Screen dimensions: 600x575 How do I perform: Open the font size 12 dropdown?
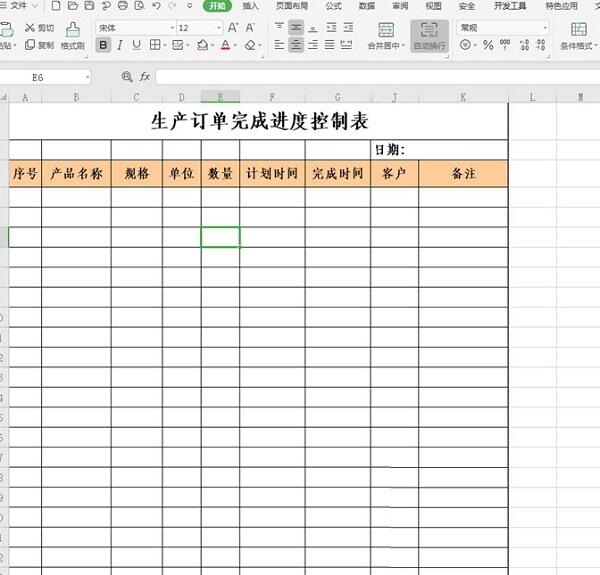219,28
